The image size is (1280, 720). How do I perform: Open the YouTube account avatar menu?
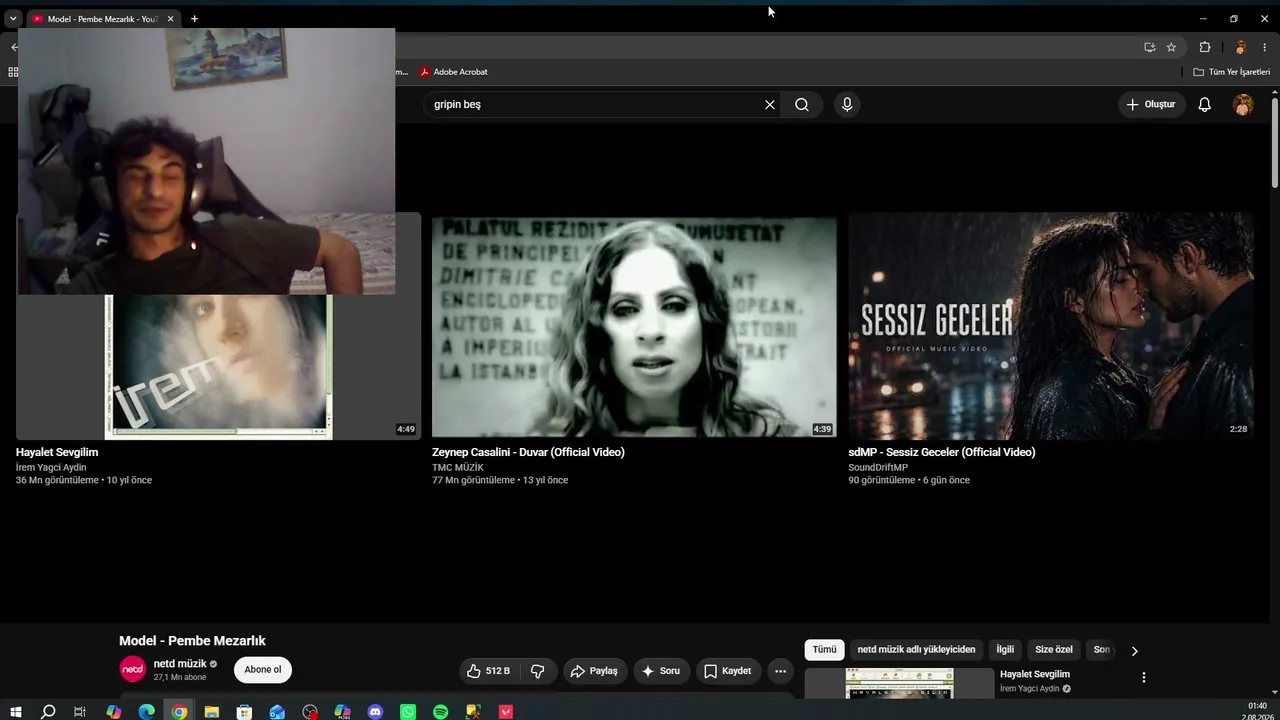click(x=1243, y=104)
